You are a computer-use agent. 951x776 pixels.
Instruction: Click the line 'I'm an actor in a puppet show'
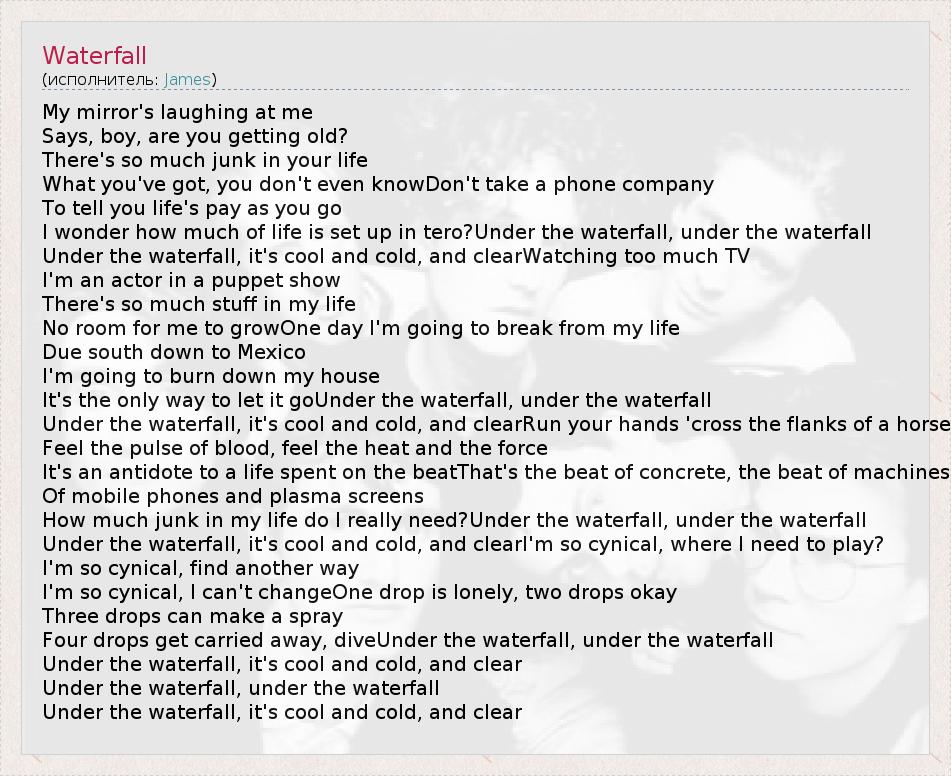[191, 280]
